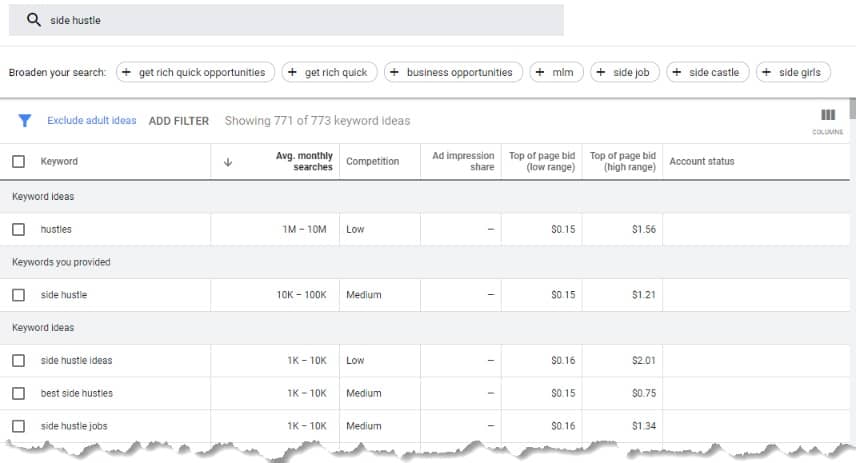Check the box for 'side hustle' keyword

click(x=19, y=295)
